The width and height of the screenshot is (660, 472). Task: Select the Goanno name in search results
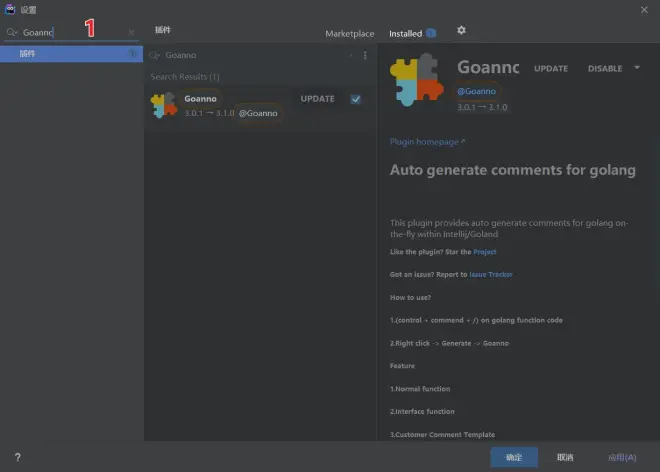(x=200, y=99)
